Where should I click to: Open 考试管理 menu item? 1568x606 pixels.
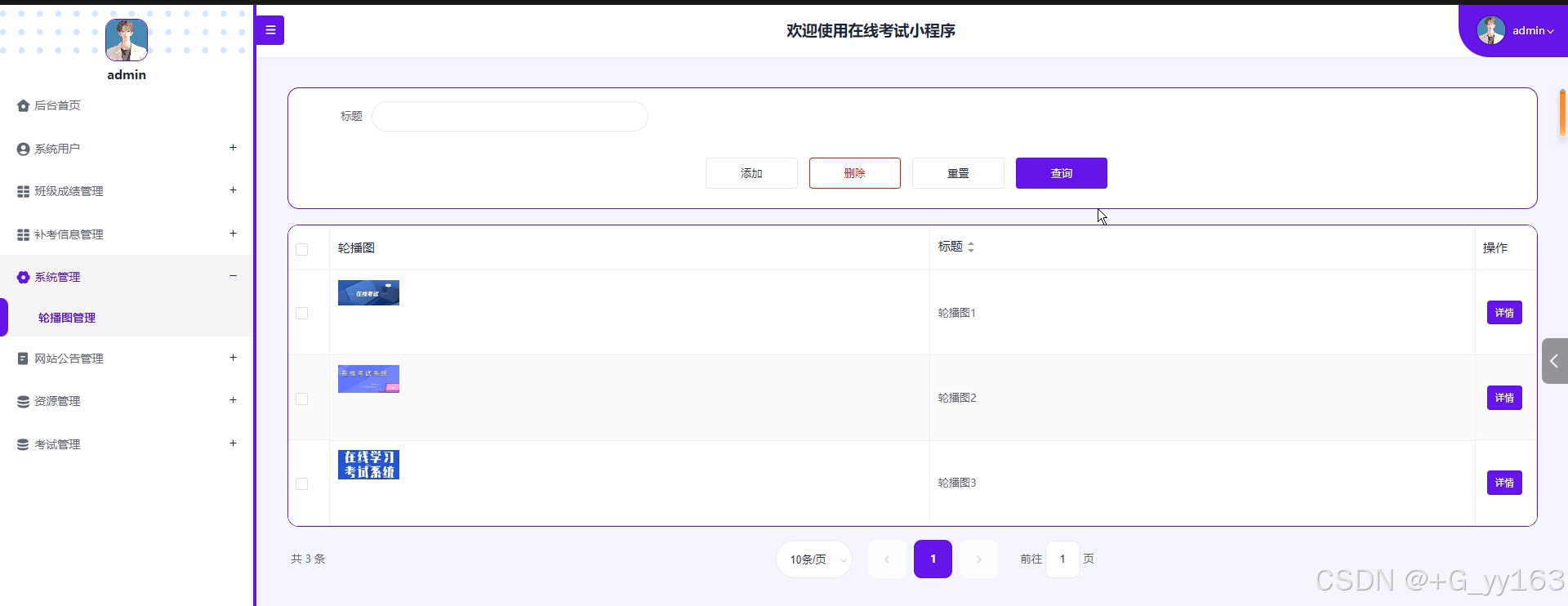coord(127,444)
